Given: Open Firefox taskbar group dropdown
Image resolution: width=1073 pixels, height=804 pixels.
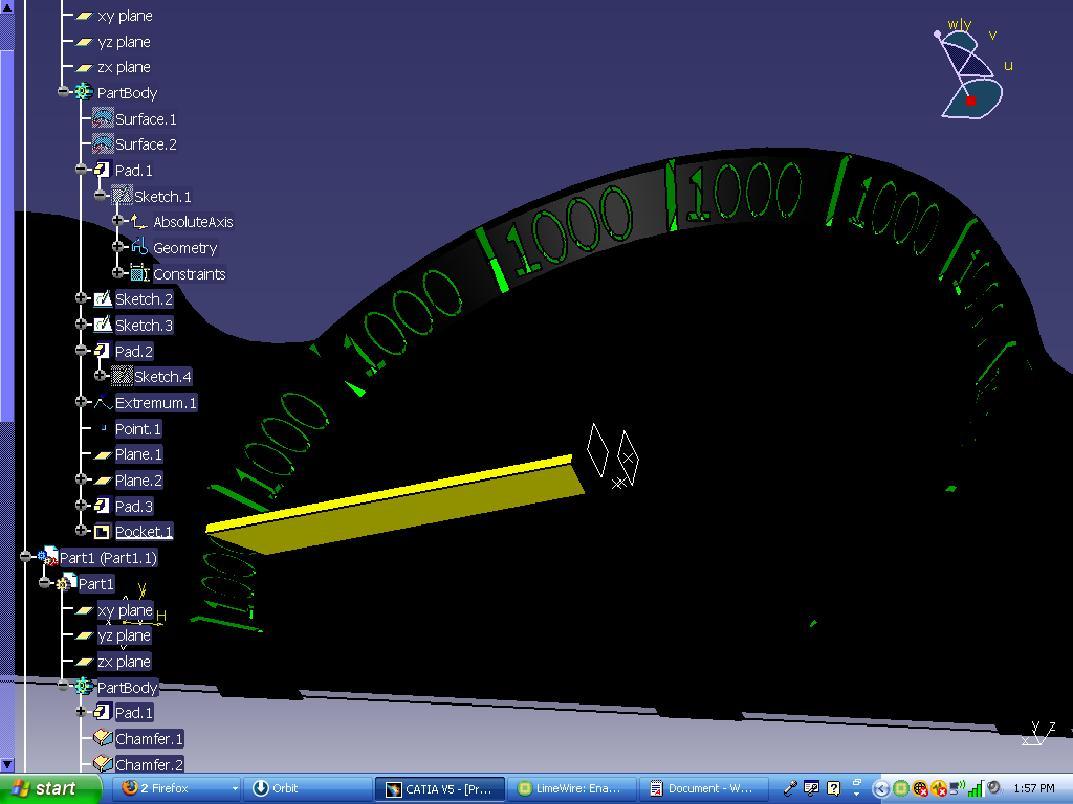Looking at the screenshot, I should (x=235, y=789).
